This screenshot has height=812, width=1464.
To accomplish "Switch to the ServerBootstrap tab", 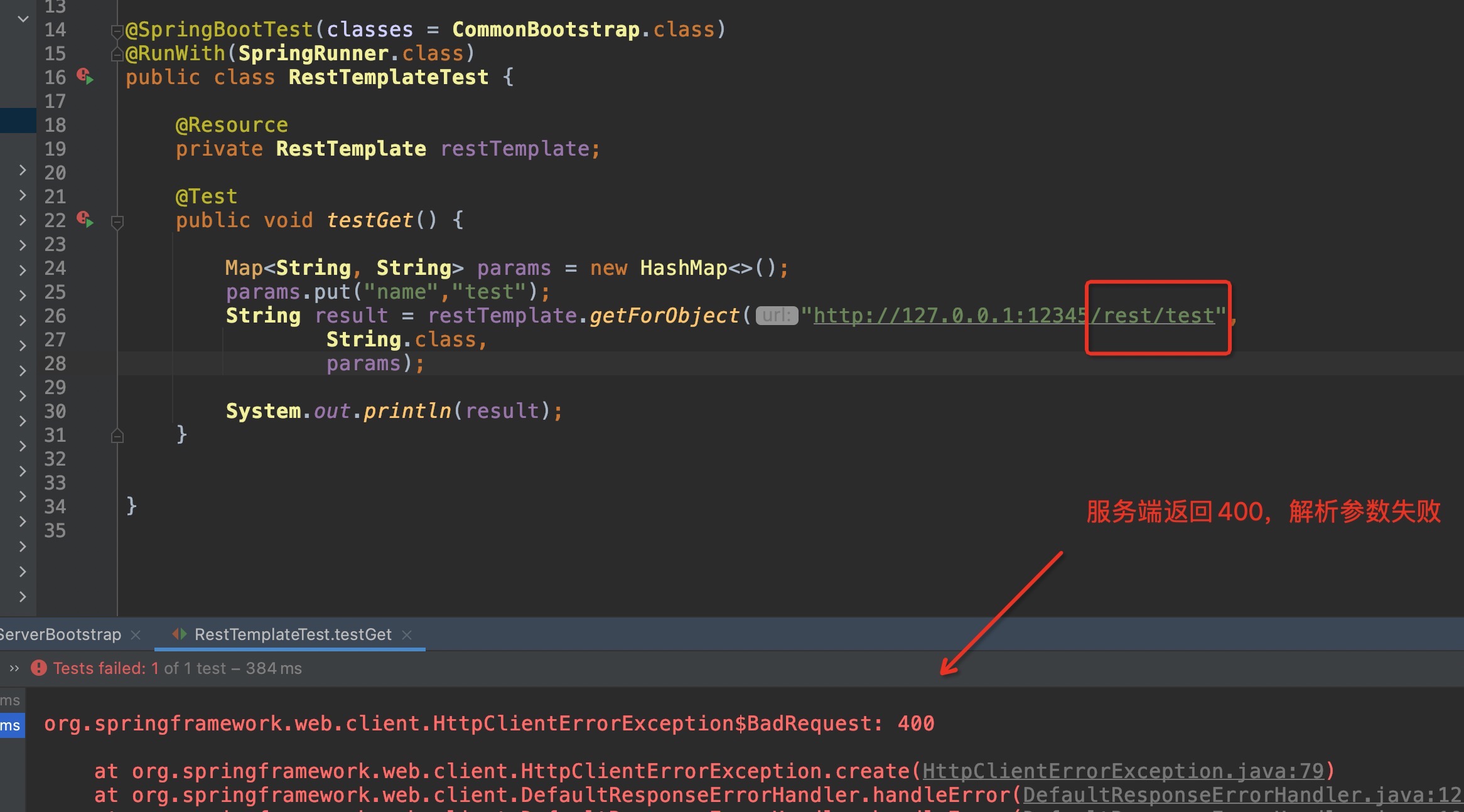I will 60,634.
